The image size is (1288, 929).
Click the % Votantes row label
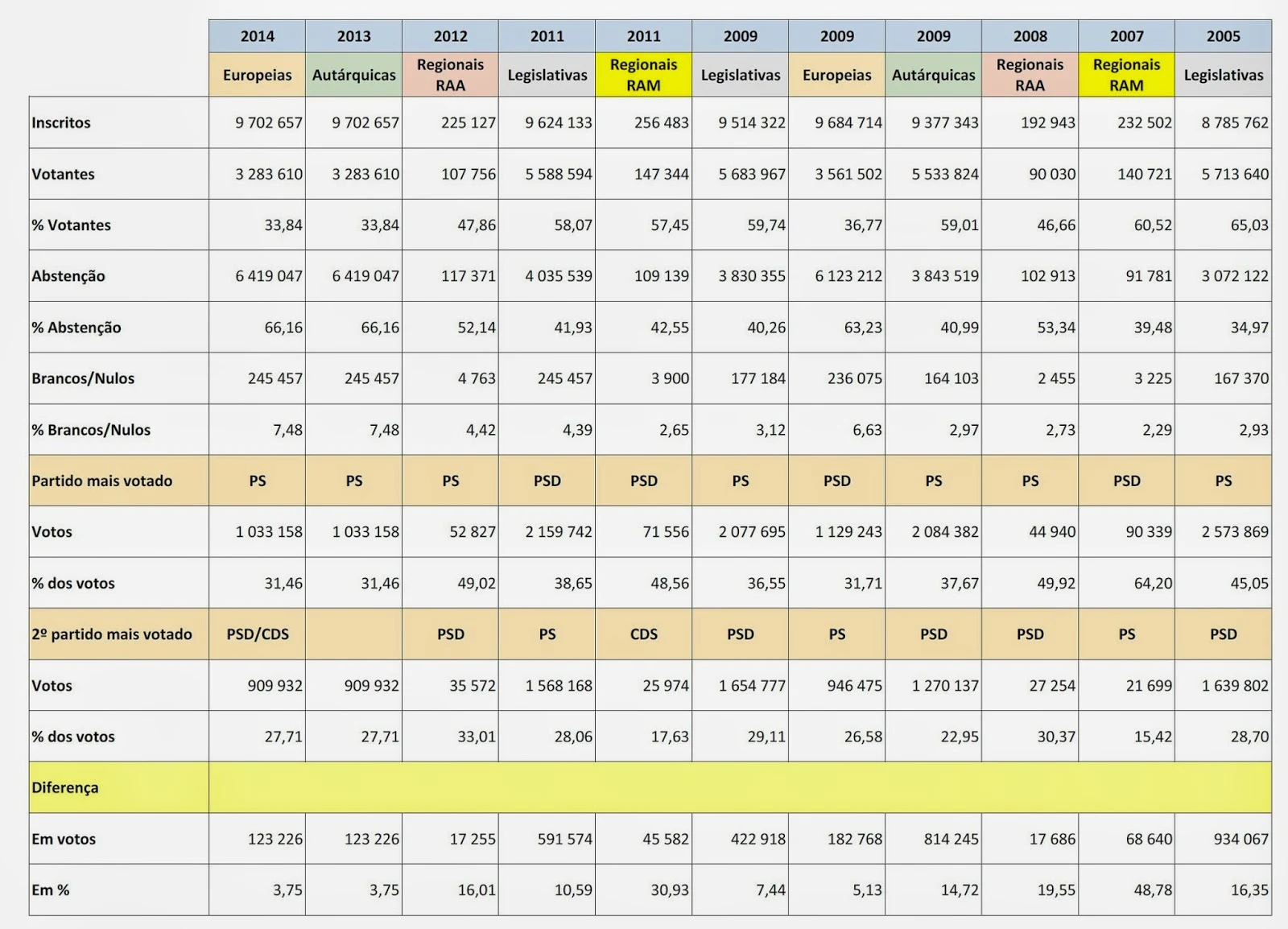[x=71, y=225]
